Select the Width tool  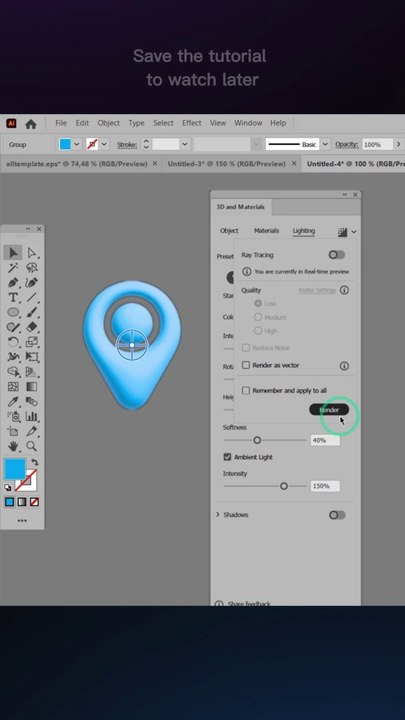(x=13, y=357)
